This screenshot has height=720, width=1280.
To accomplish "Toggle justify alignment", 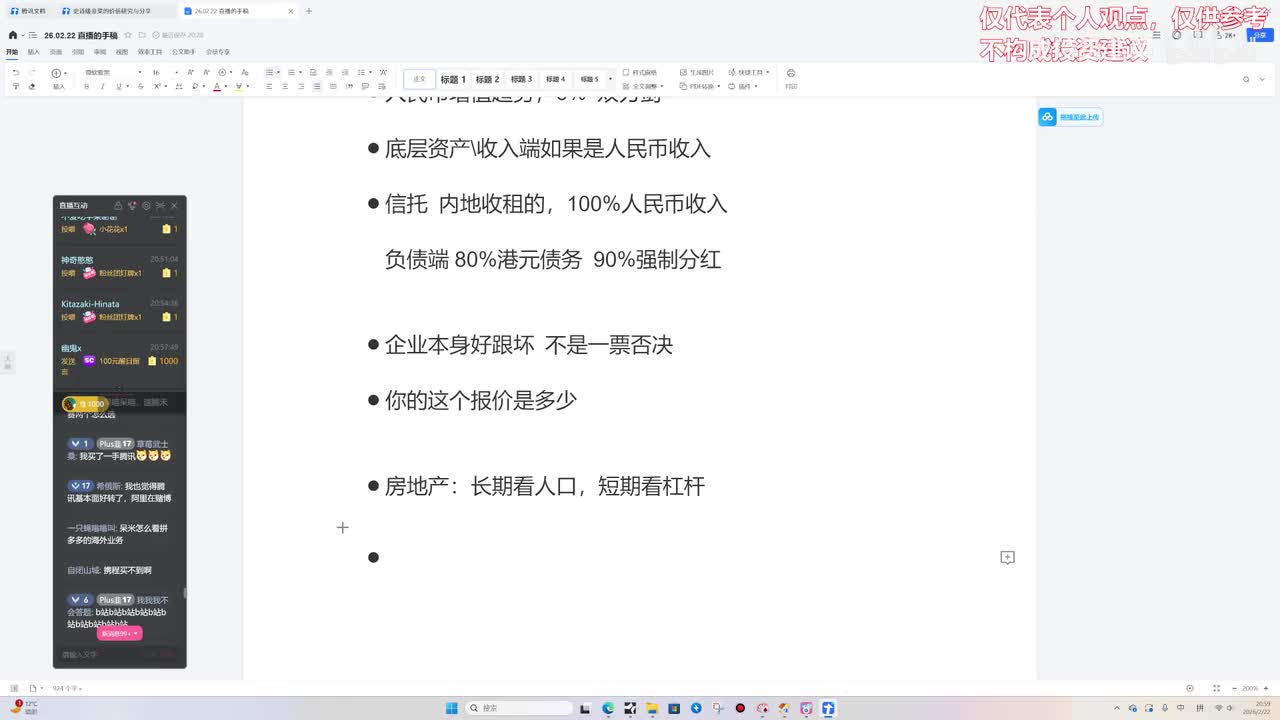I will click(x=317, y=86).
